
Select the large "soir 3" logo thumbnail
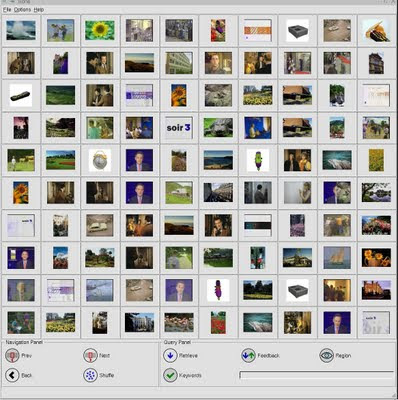tap(179, 128)
